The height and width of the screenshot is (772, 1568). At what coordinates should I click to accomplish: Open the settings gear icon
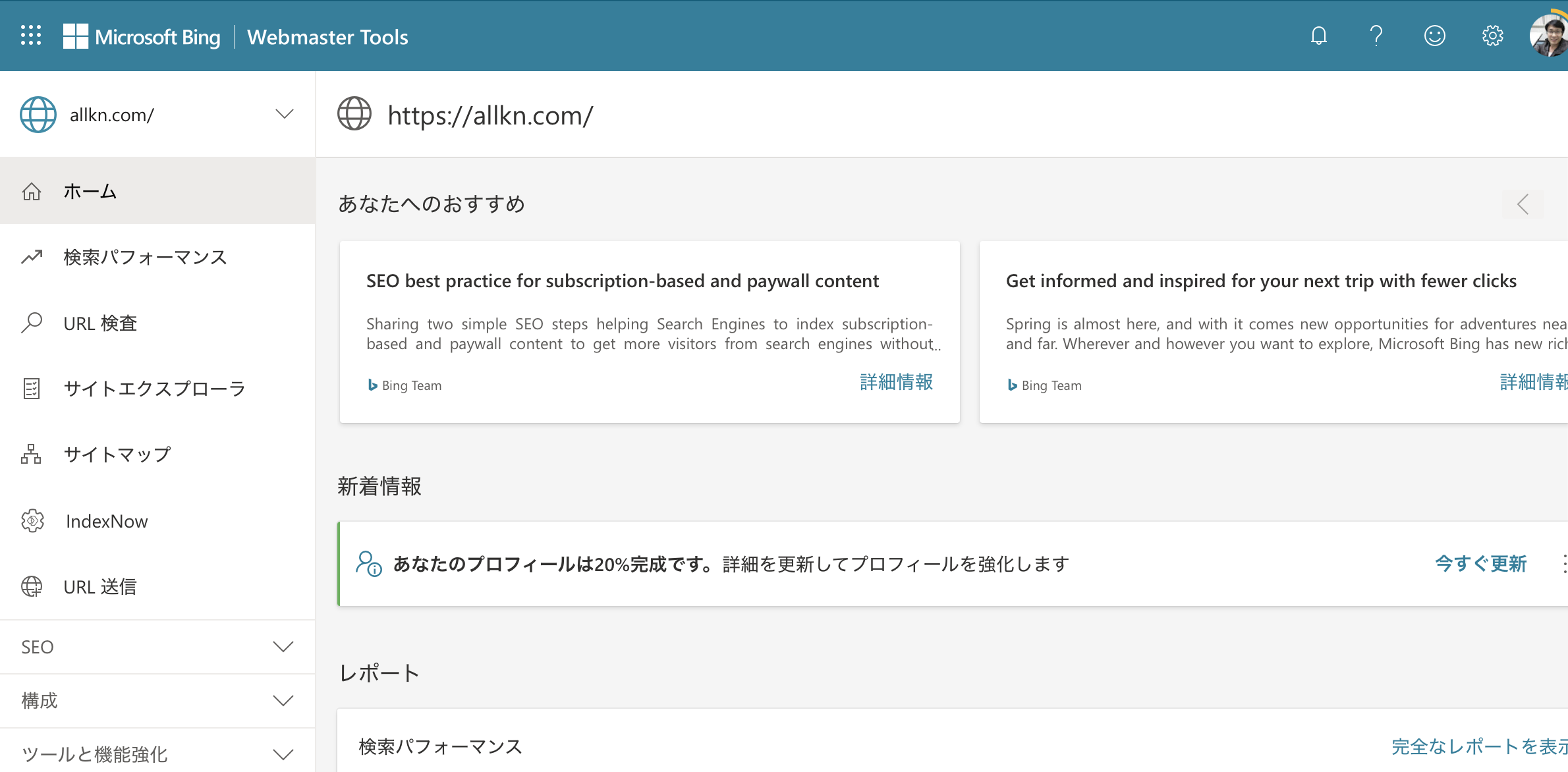click(1492, 36)
